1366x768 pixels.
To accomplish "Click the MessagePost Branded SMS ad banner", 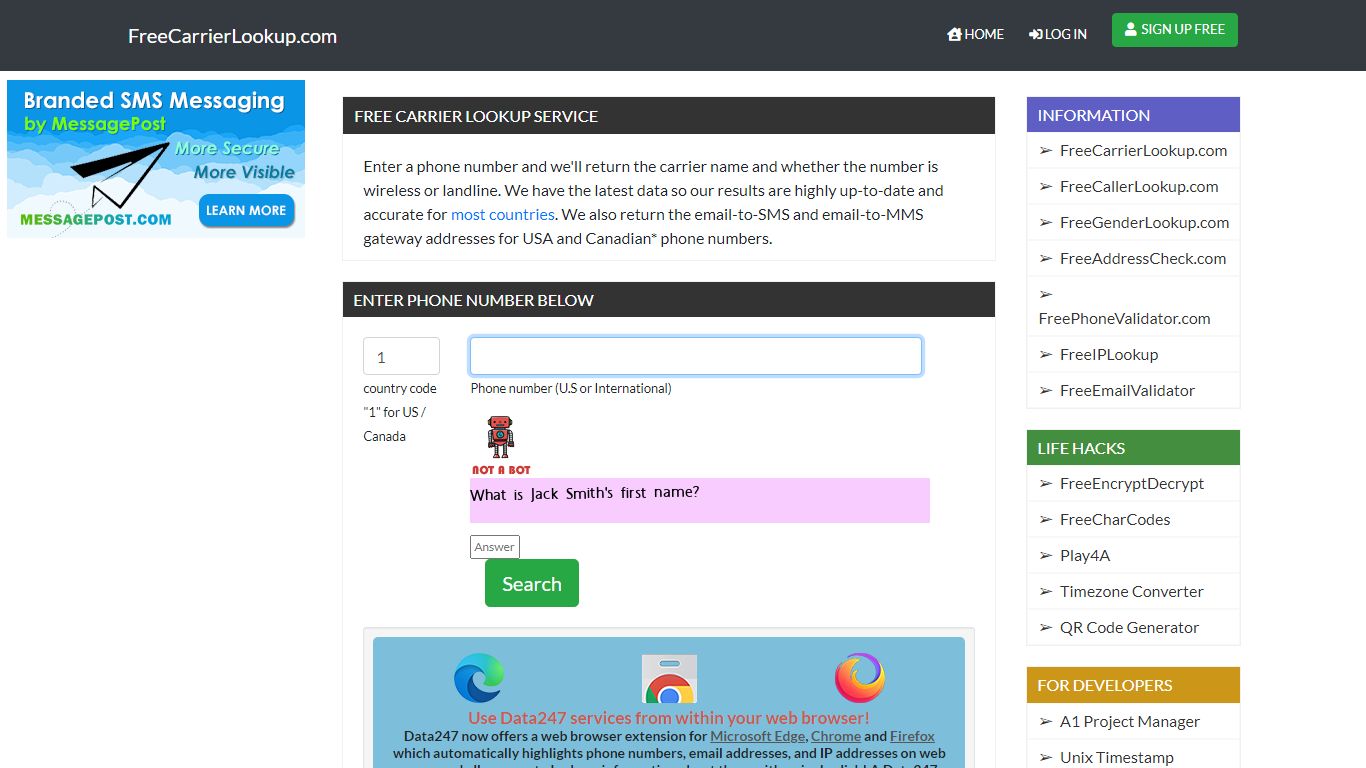I will click(x=156, y=159).
